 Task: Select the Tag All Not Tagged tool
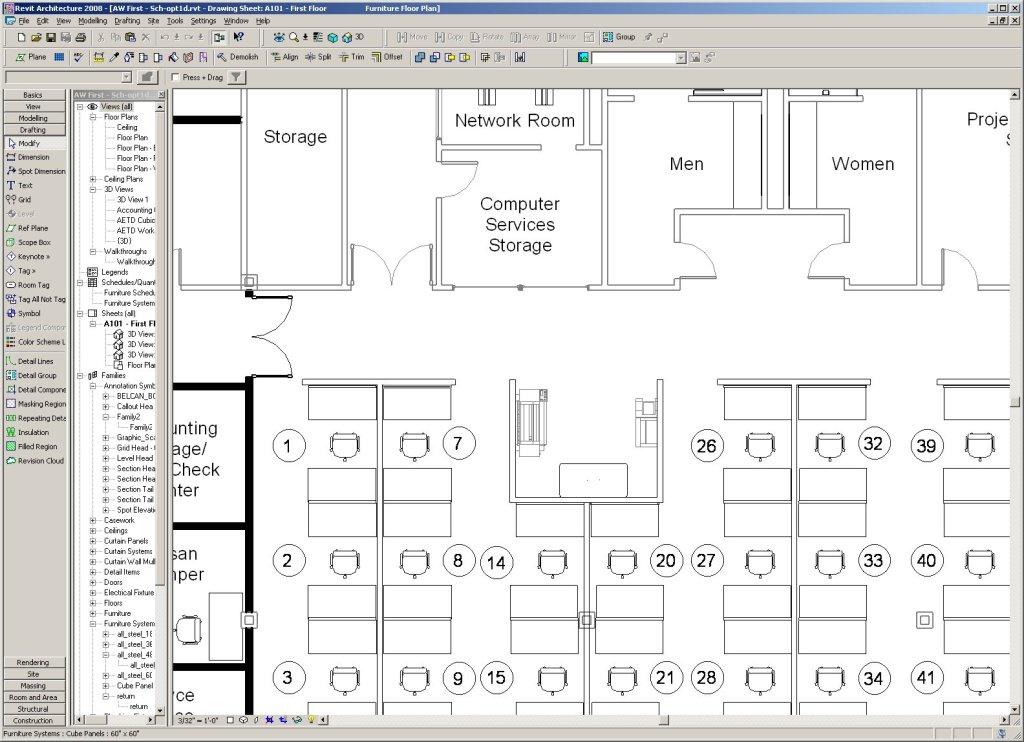coord(34,299)
